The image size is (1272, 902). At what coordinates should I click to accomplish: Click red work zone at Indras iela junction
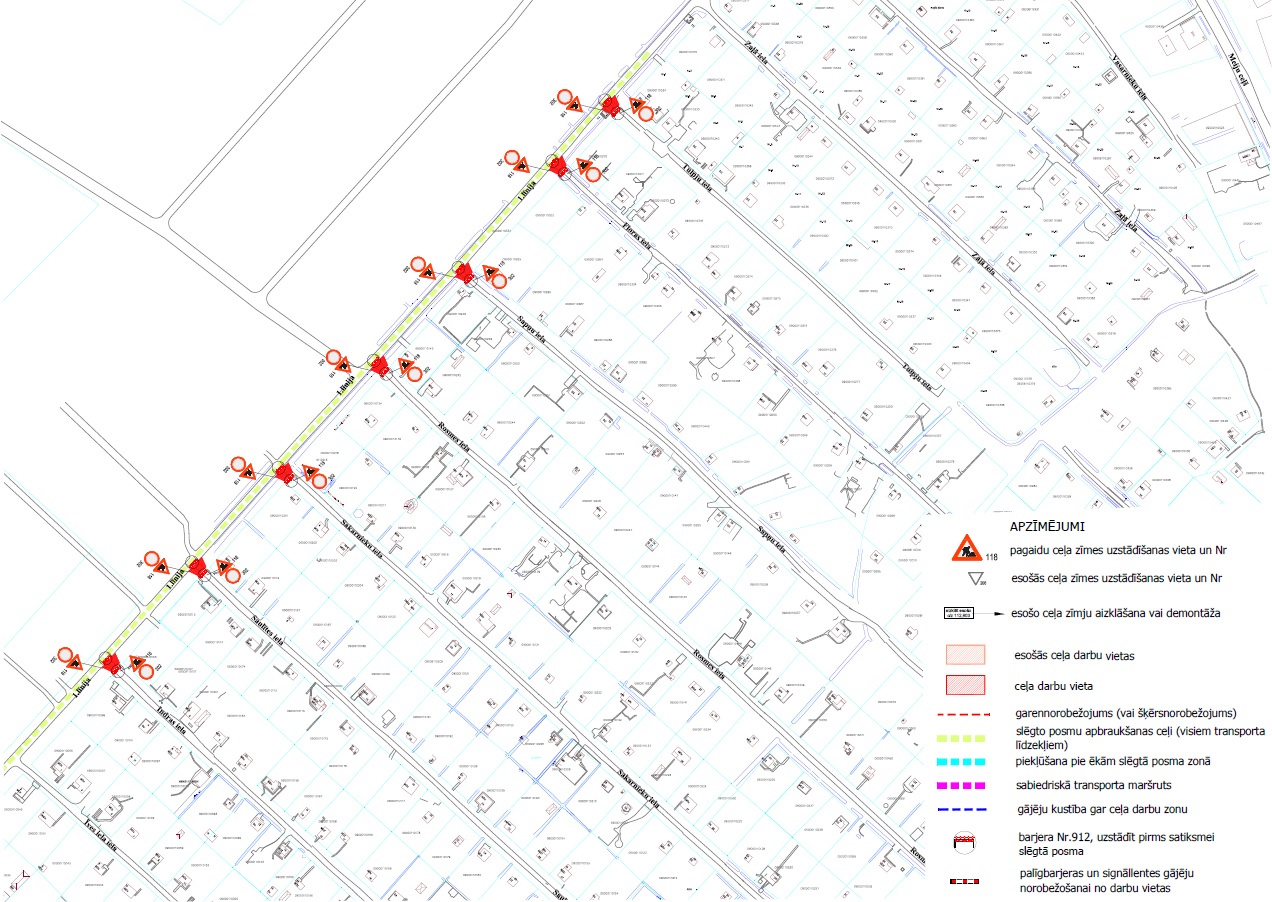tap(111, 662)
